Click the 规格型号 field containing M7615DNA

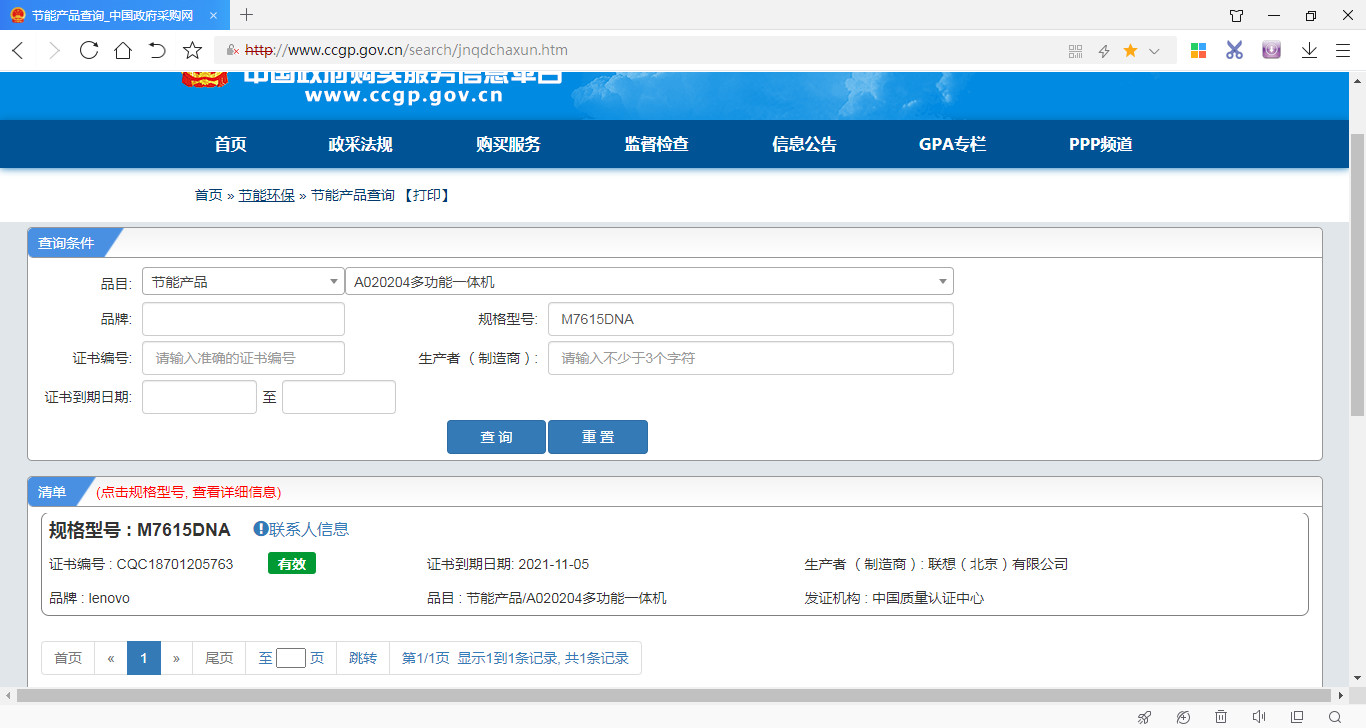tap(750, 319)
